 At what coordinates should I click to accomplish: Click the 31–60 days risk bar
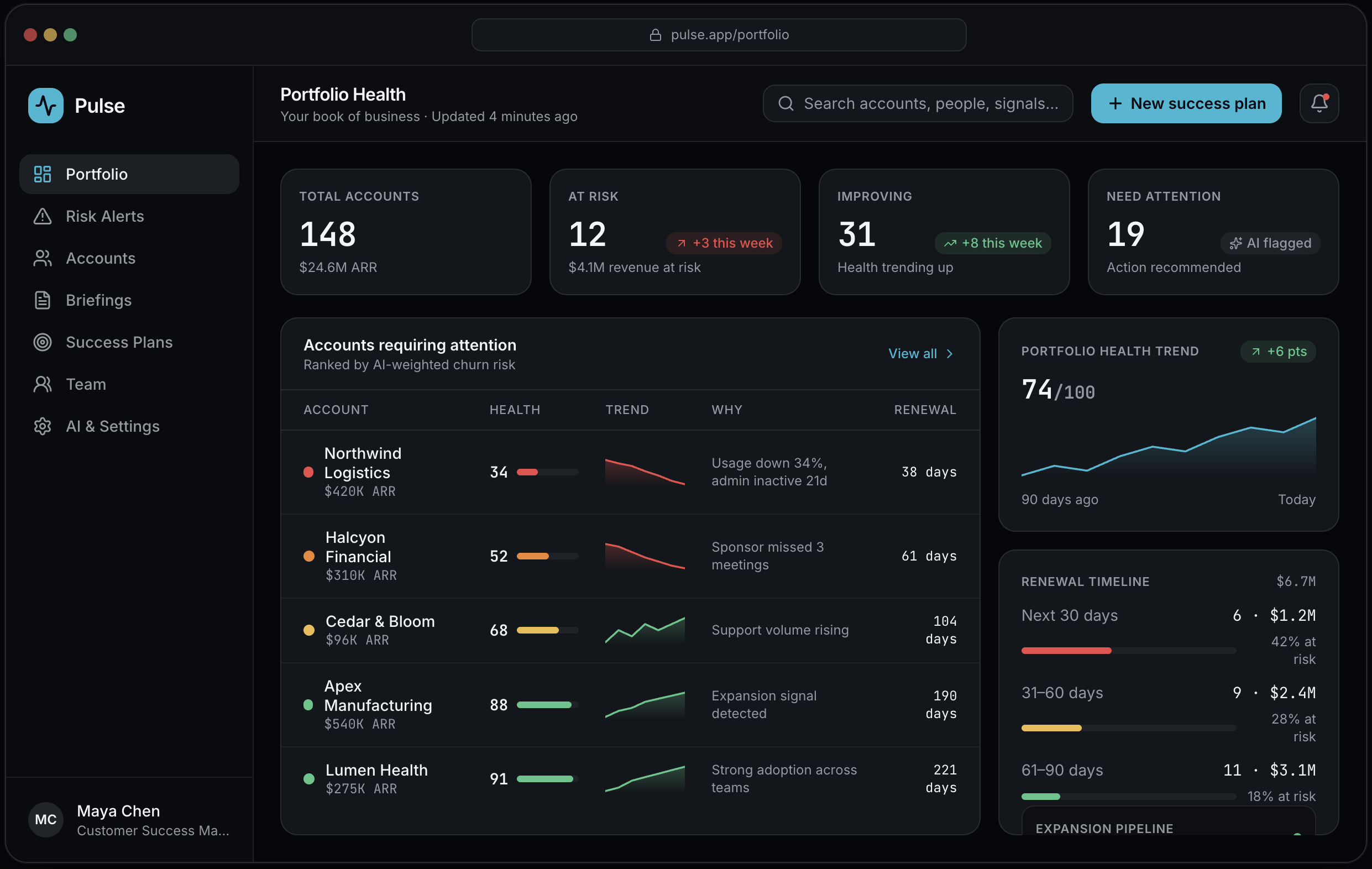coord(1129,727)
